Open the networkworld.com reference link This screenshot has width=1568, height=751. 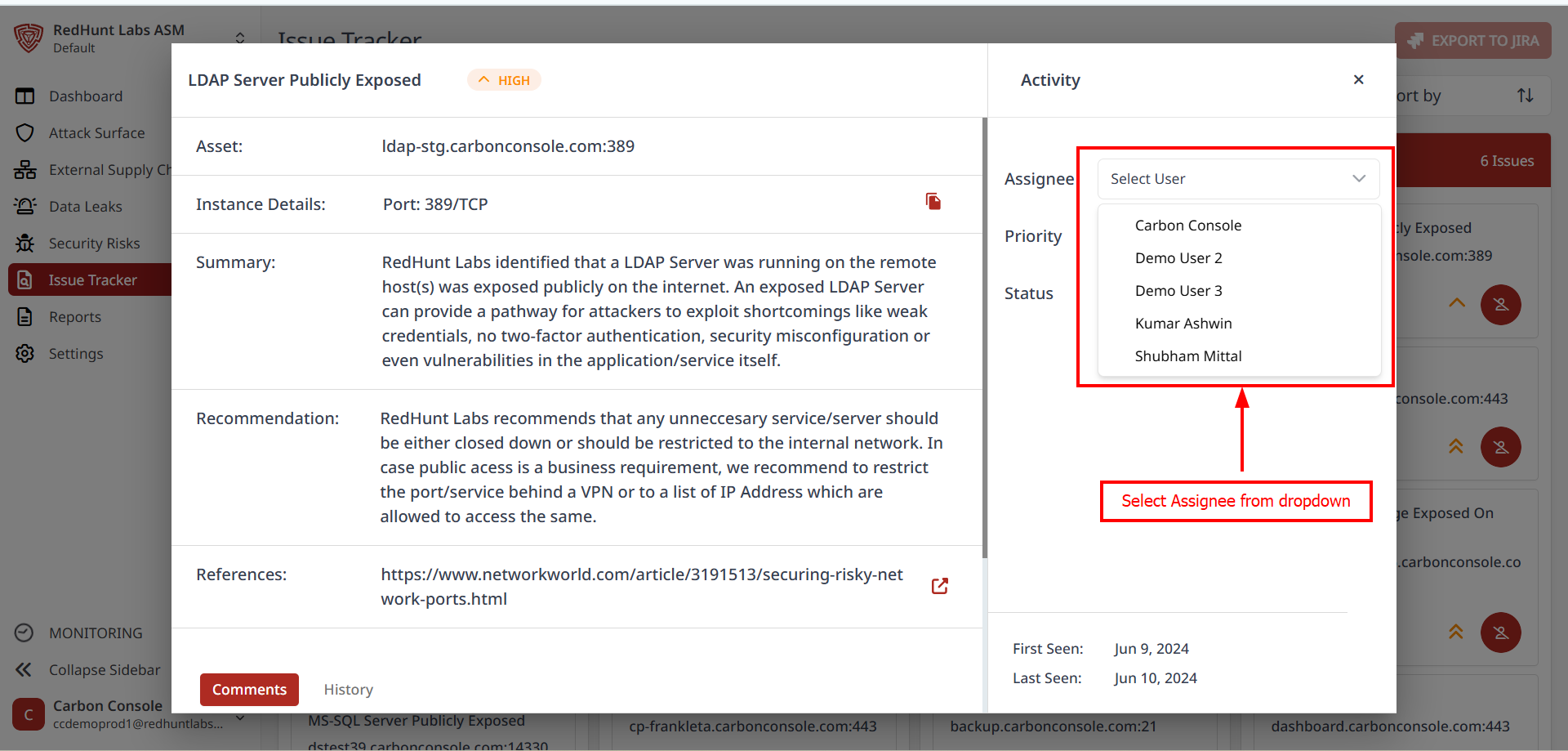tap(641, 587)
